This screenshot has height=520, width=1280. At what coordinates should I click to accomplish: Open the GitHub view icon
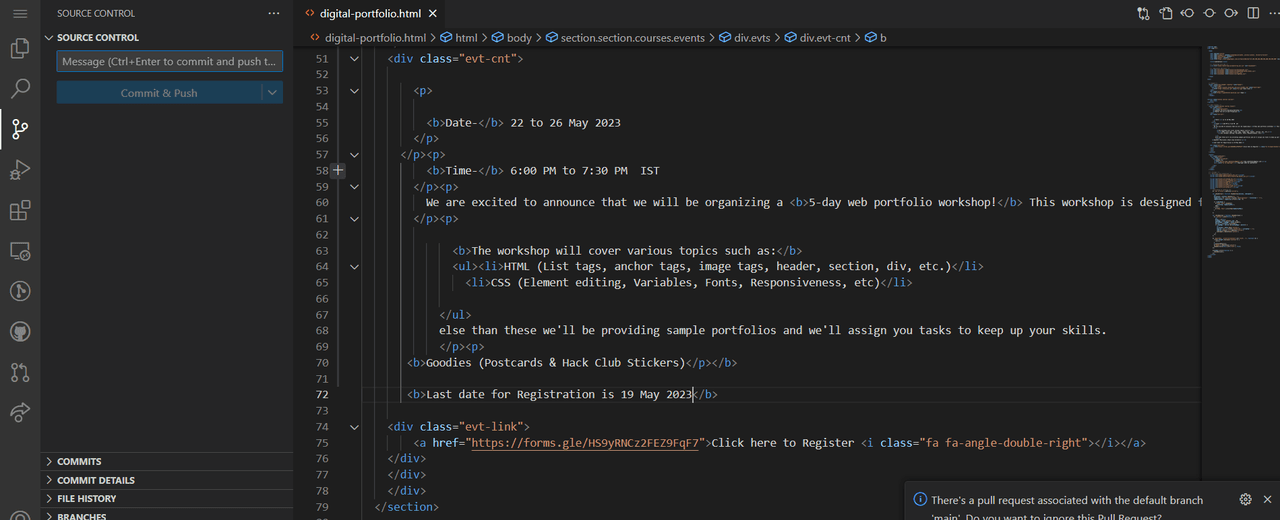[20, 331]
